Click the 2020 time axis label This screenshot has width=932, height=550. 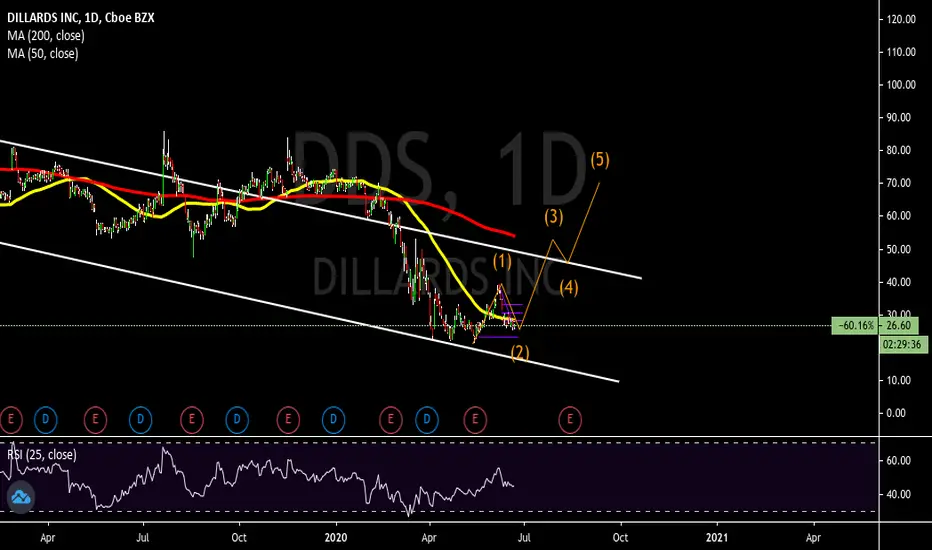point(336,538)
